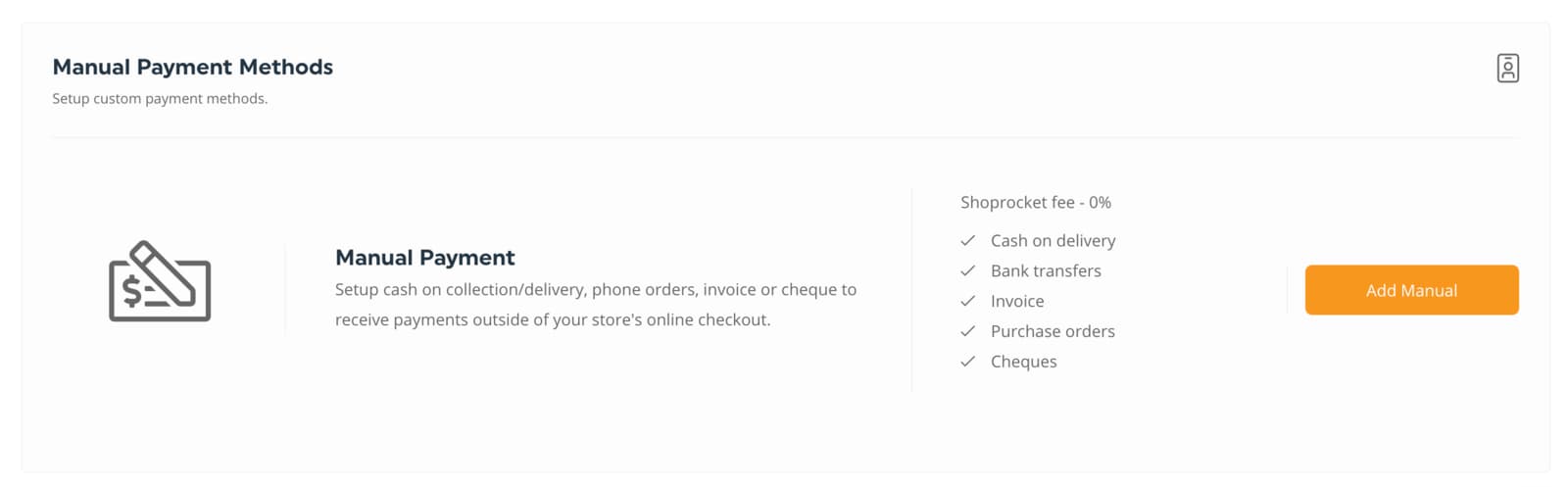Click the manual payment cheque icon

click(x=160, y=282)
